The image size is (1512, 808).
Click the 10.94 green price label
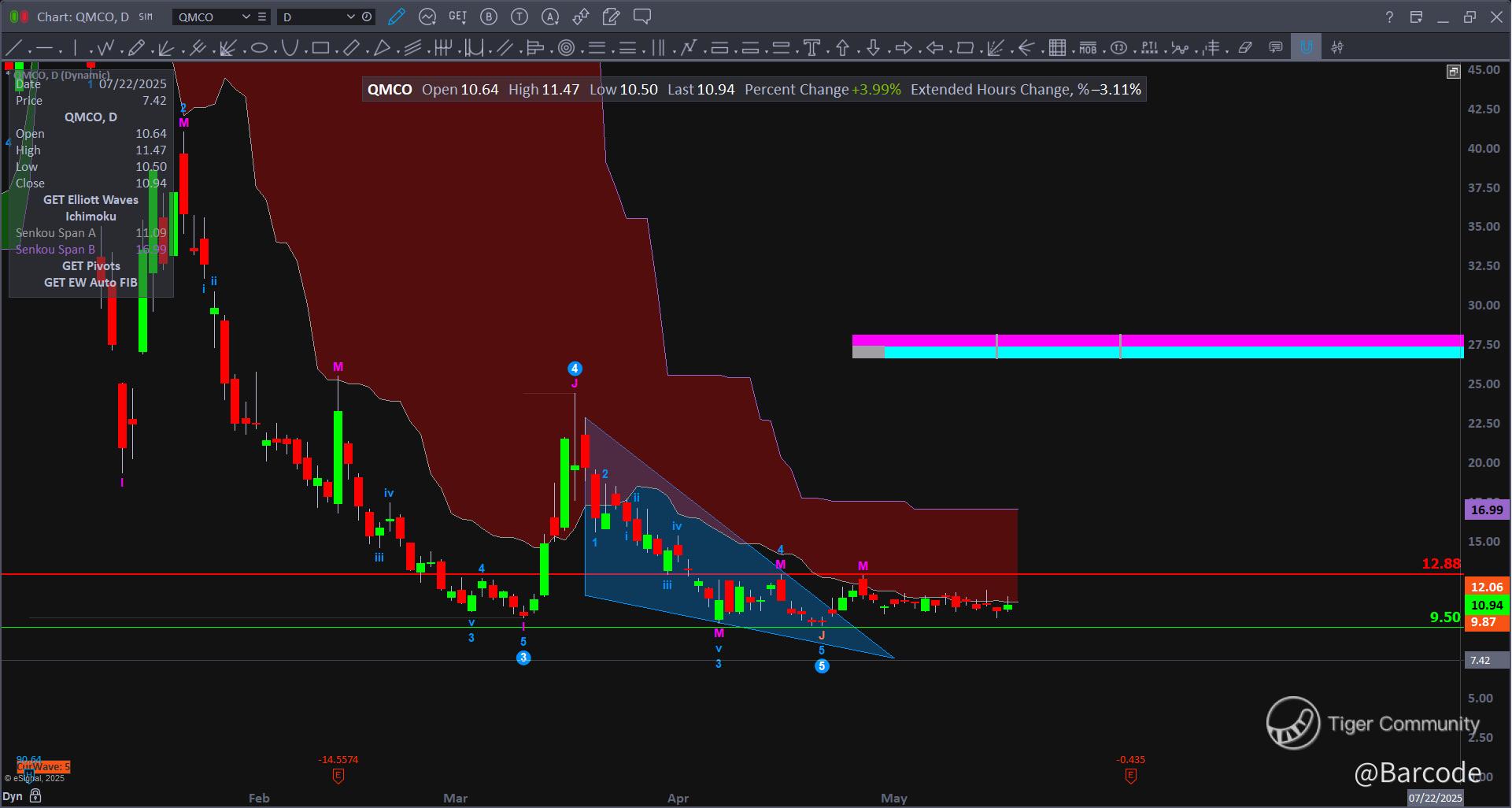(1486, 605)
